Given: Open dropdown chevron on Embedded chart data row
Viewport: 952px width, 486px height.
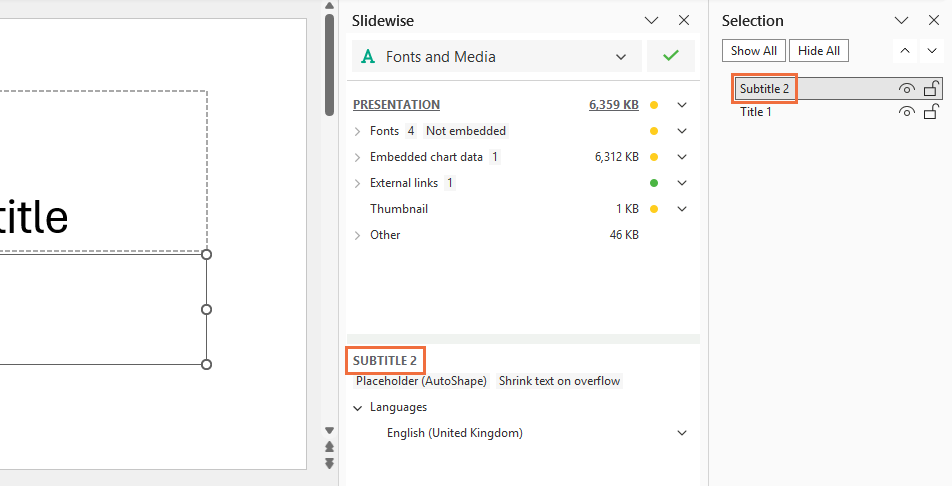Looking at the screenshot, I should pos(682,157).
